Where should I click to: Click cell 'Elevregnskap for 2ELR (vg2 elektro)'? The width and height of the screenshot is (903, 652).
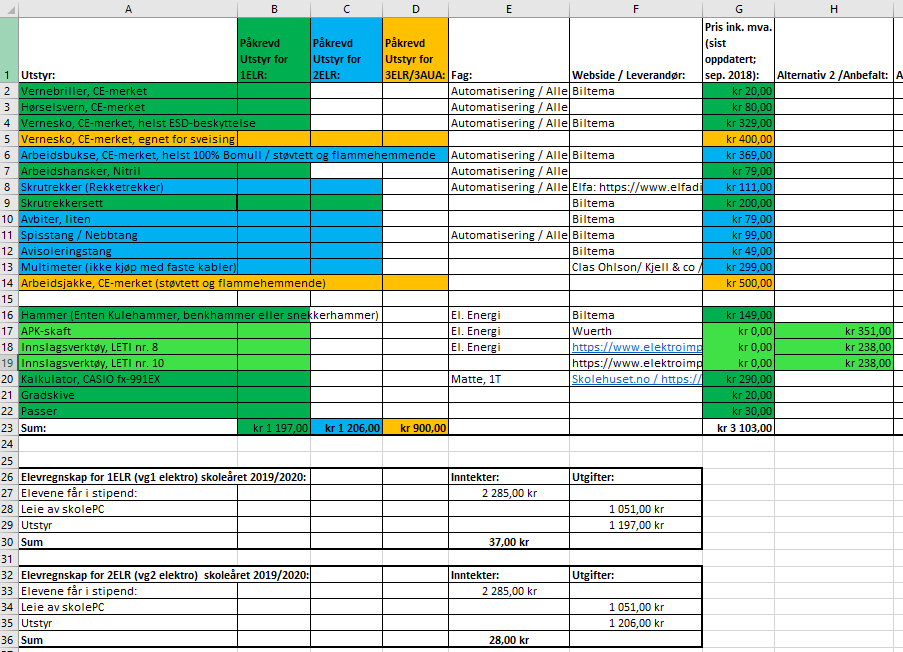point(128,575)
